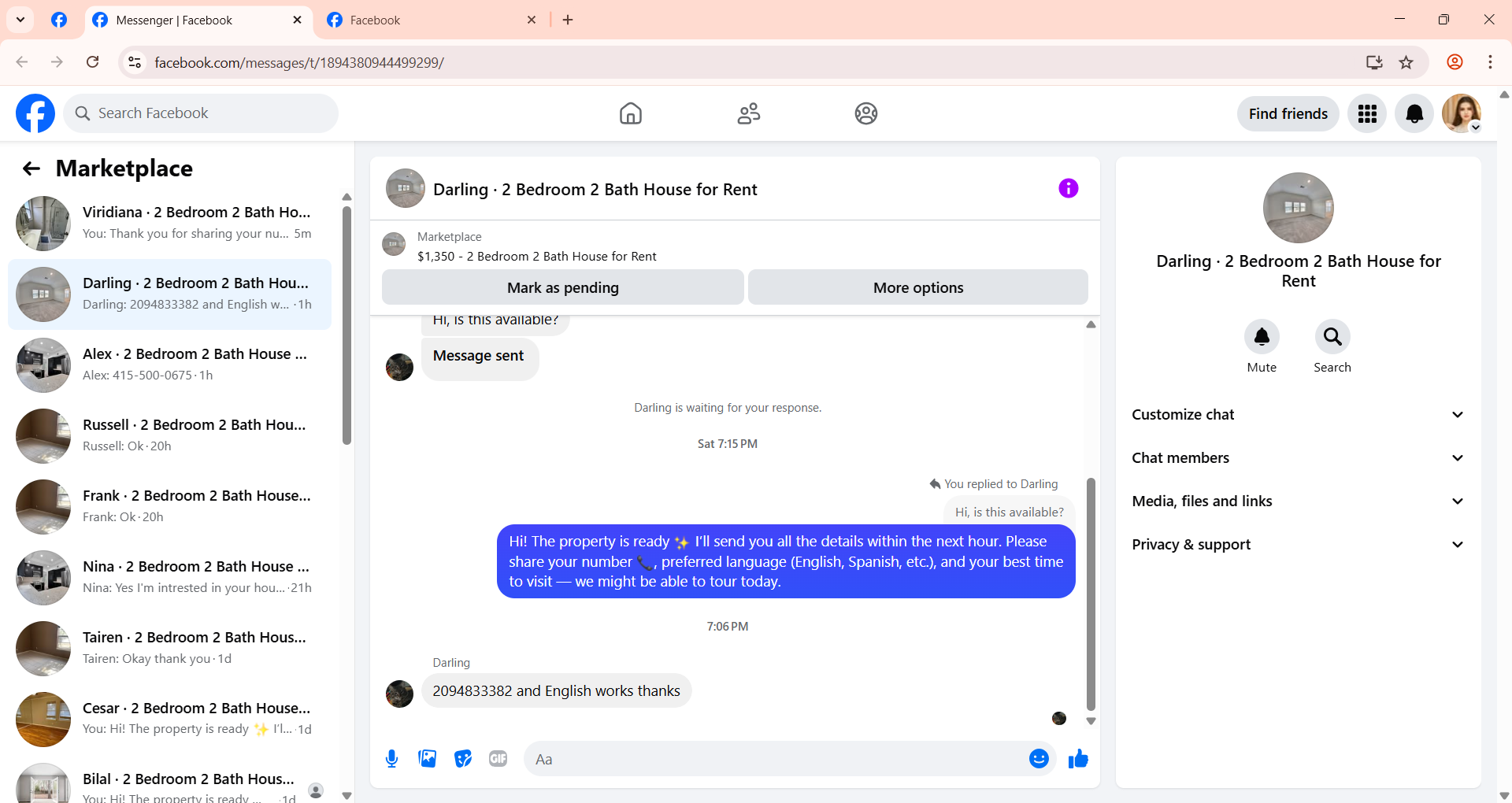The image size is (1512, 803).
Task: Close the second Facebook tab
Action: [x=532, y=20]
